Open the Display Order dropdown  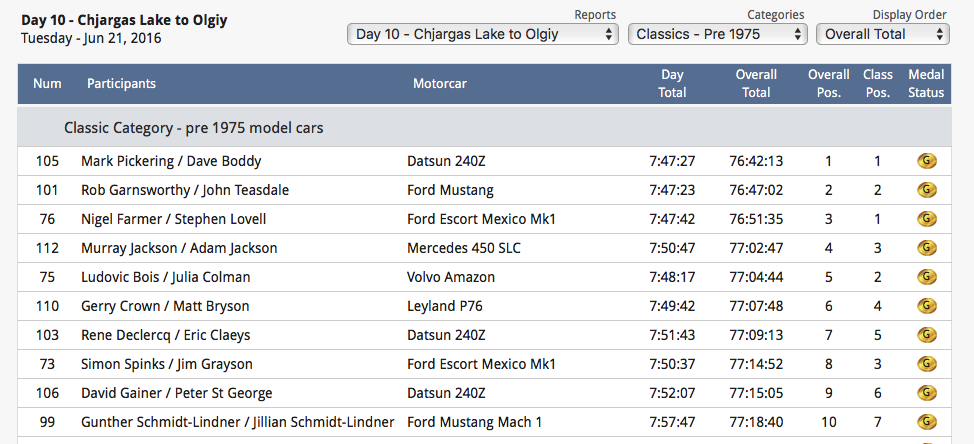click(882, 34)
